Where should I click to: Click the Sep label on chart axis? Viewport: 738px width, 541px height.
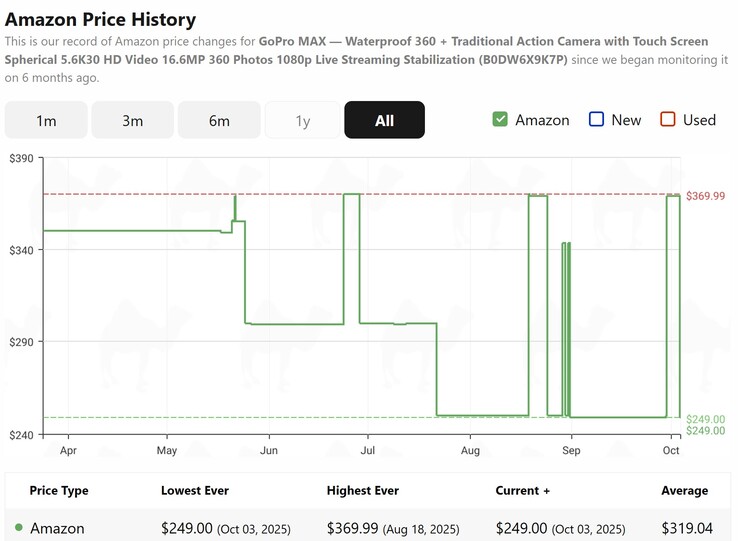click(x=571, y=451)
